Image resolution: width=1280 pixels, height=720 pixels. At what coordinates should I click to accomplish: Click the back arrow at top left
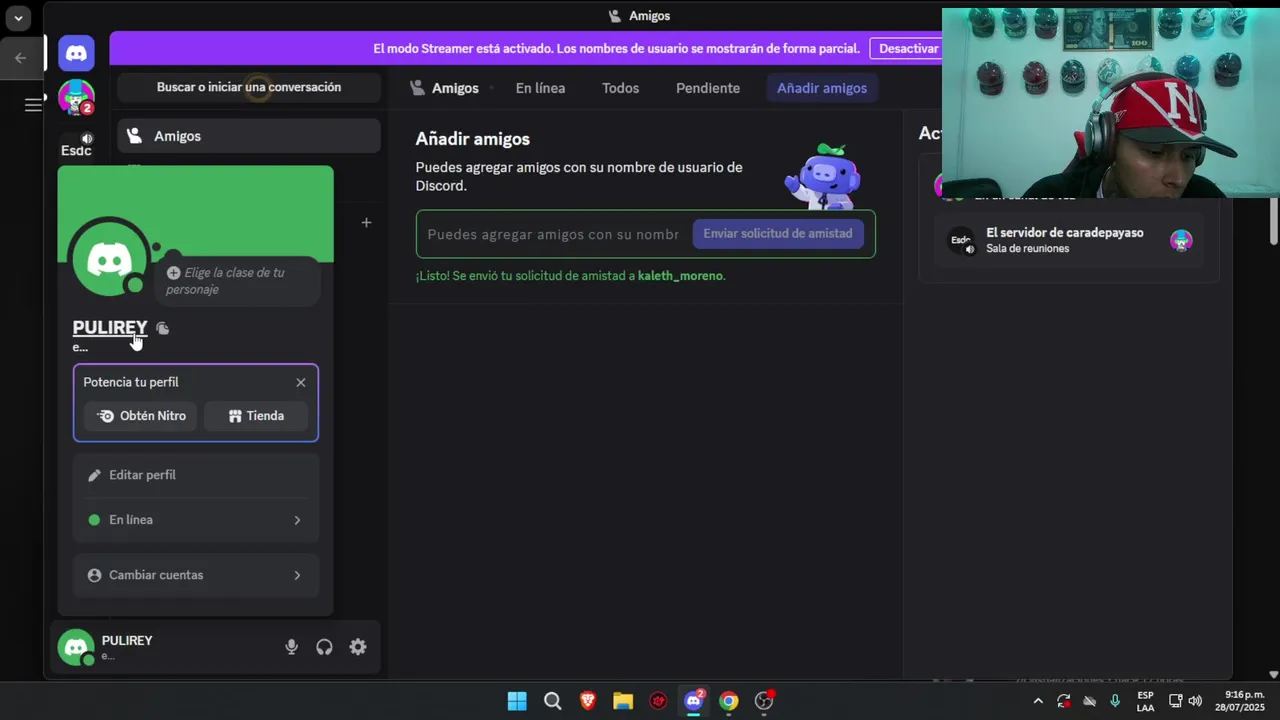tap(20, 57)
